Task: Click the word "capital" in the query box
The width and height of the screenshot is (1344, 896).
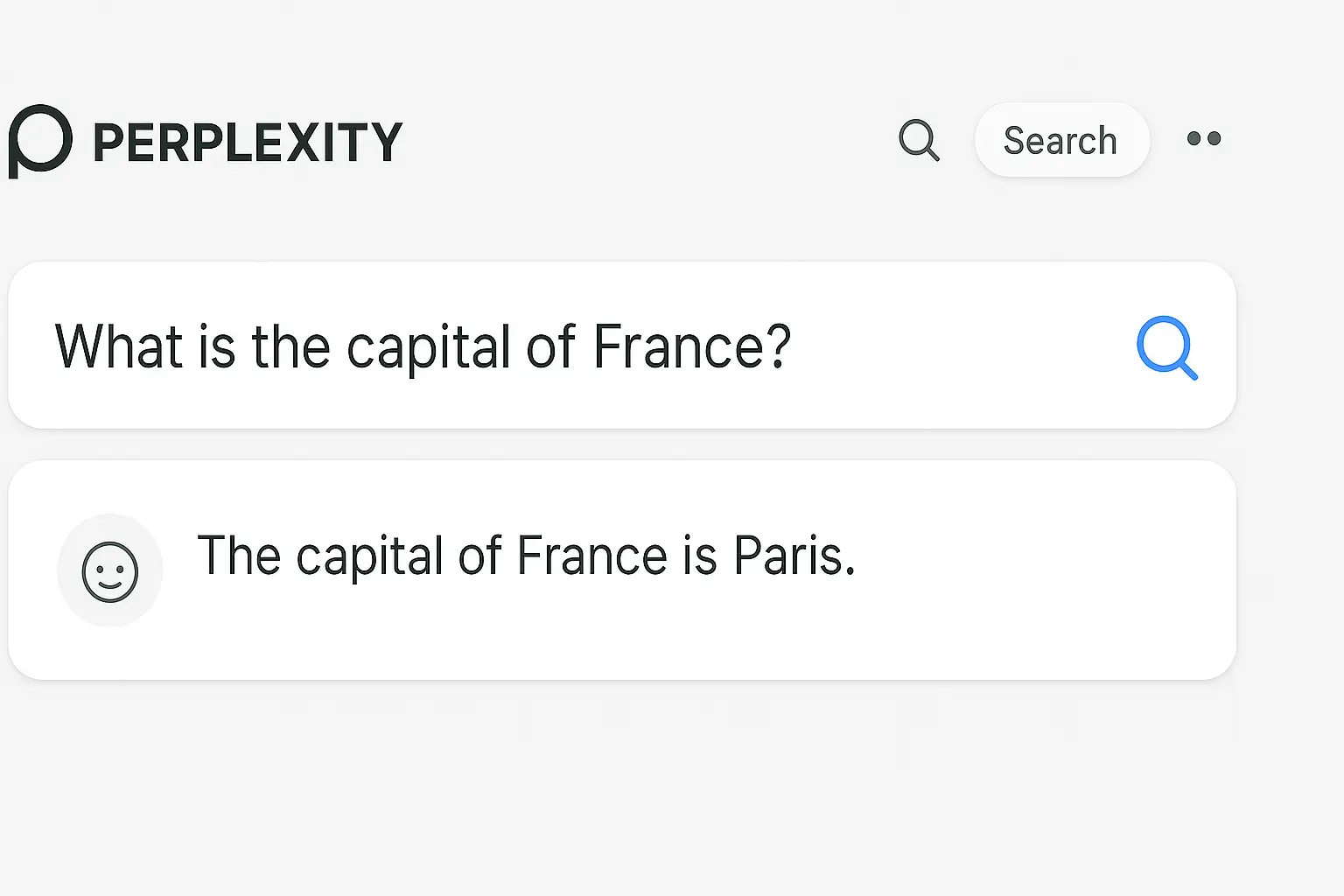Action: (428, 348)
